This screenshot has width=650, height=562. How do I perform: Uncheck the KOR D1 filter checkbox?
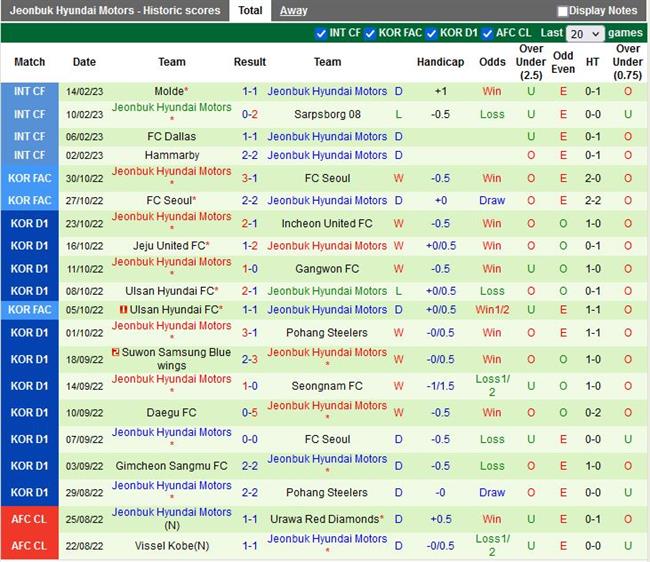coord(431,33)
